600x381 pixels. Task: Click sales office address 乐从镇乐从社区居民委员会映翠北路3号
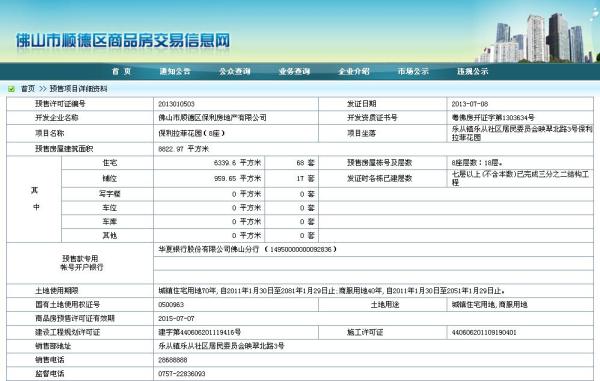pyautogui.click(x=221, y=346)
